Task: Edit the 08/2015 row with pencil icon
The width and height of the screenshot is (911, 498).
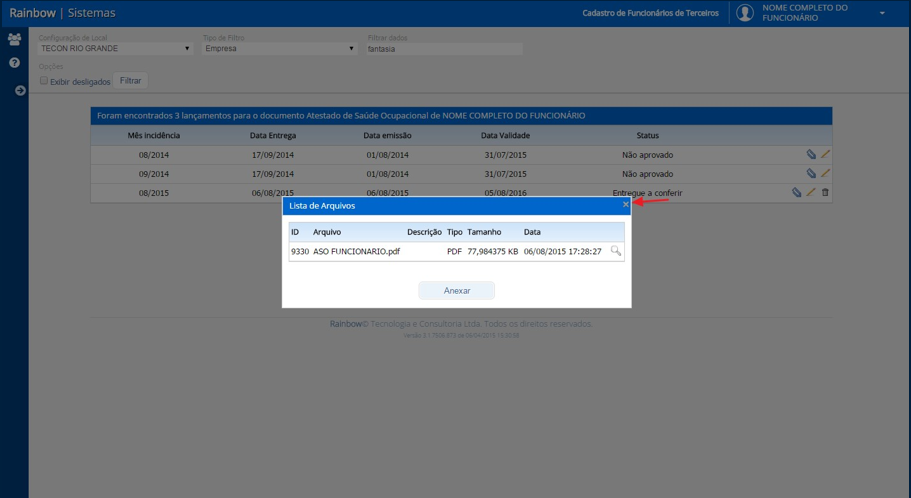Action: tap(810, 192)
